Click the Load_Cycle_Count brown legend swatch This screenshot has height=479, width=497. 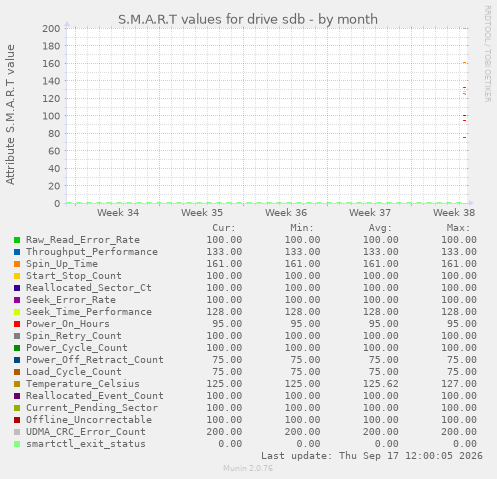coord(17,372)
